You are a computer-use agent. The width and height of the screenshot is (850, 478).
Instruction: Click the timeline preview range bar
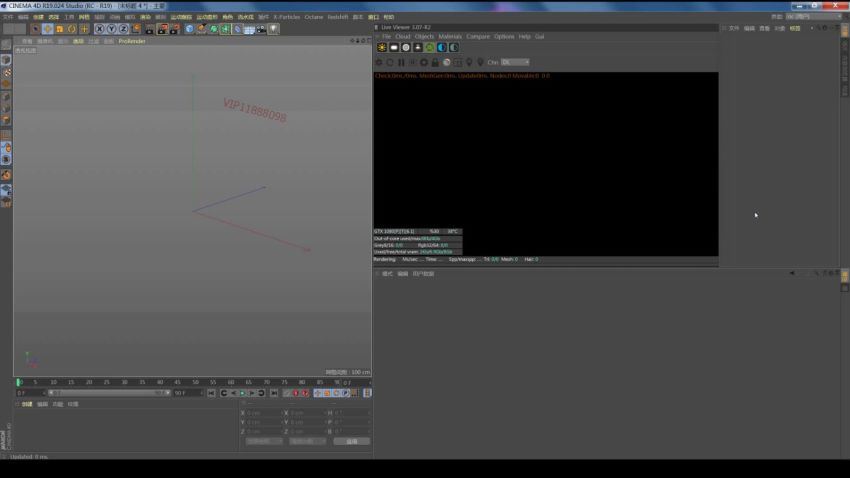click(x=109, y=393)
